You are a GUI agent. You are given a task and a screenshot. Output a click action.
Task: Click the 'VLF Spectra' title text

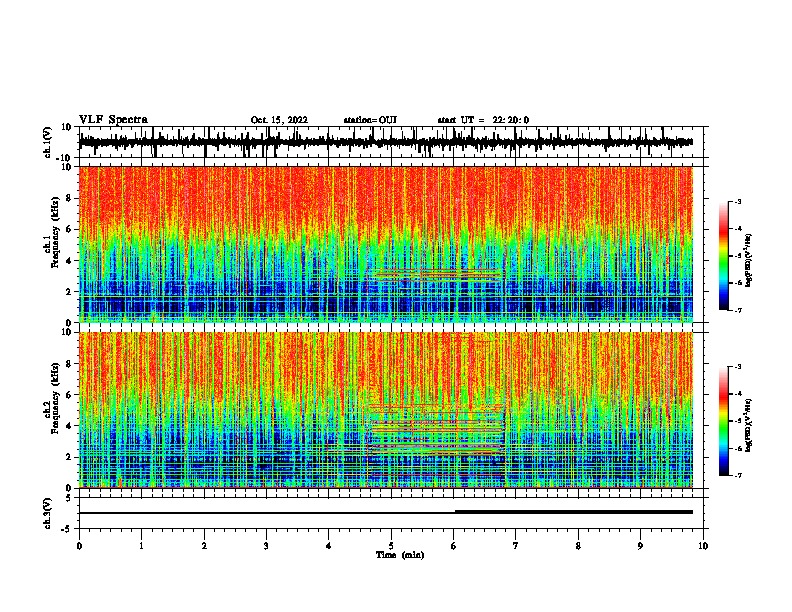point(113,120)
